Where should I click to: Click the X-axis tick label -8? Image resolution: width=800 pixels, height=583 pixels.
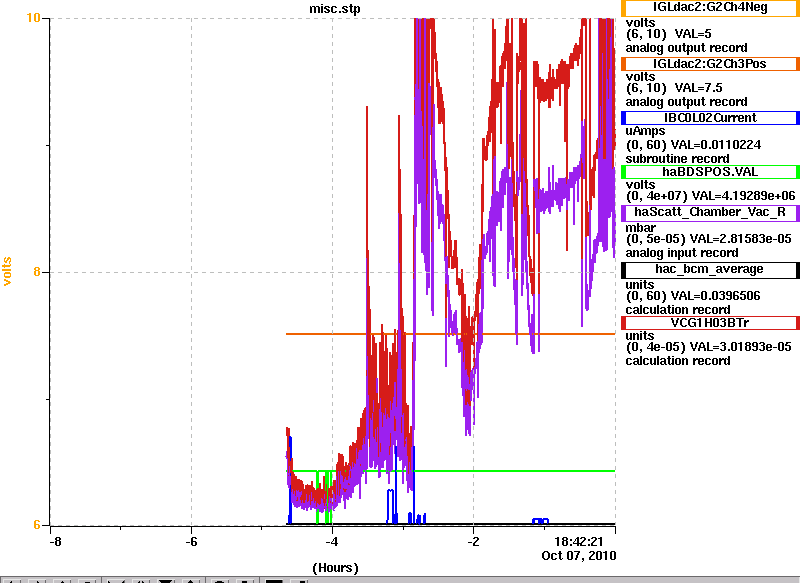click(x=55, y=542)
